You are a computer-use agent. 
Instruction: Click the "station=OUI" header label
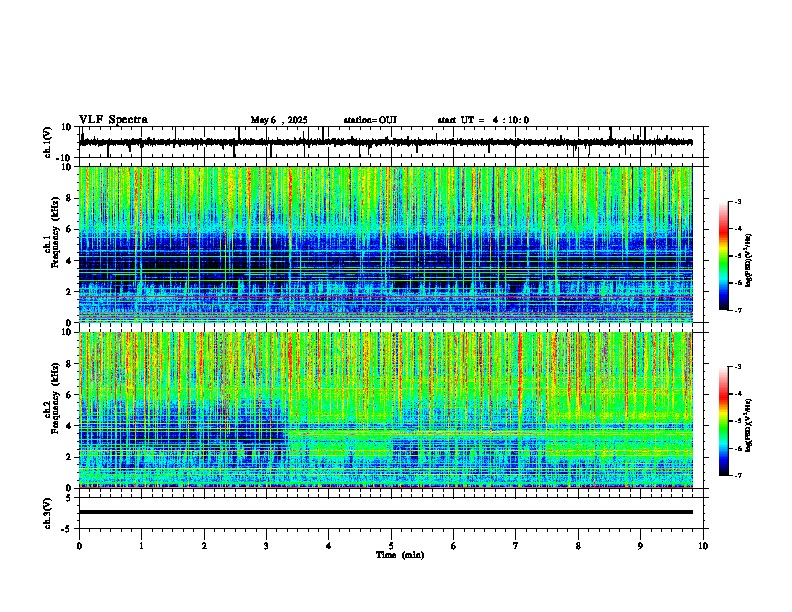coord(370,120)
